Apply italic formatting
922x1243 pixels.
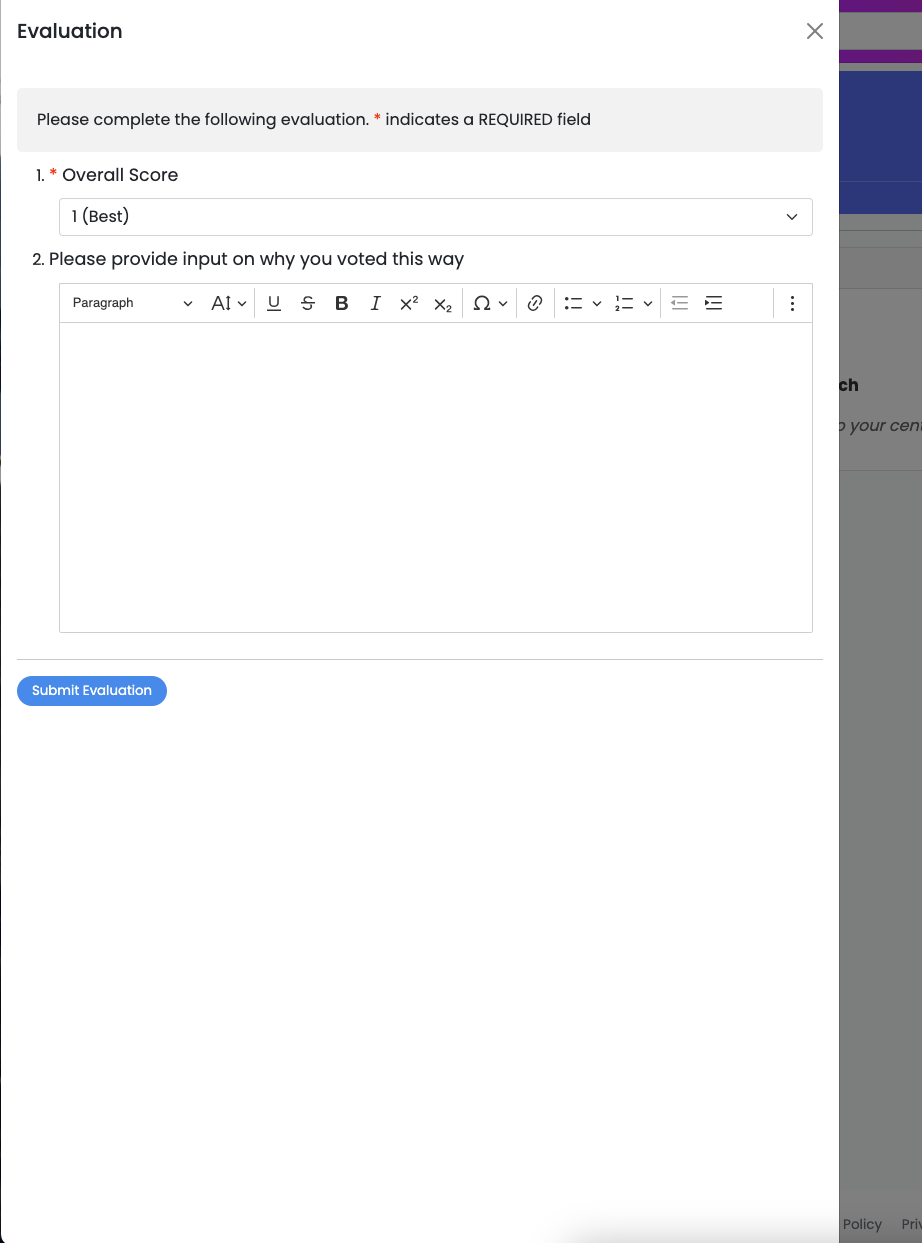[375, 303]
